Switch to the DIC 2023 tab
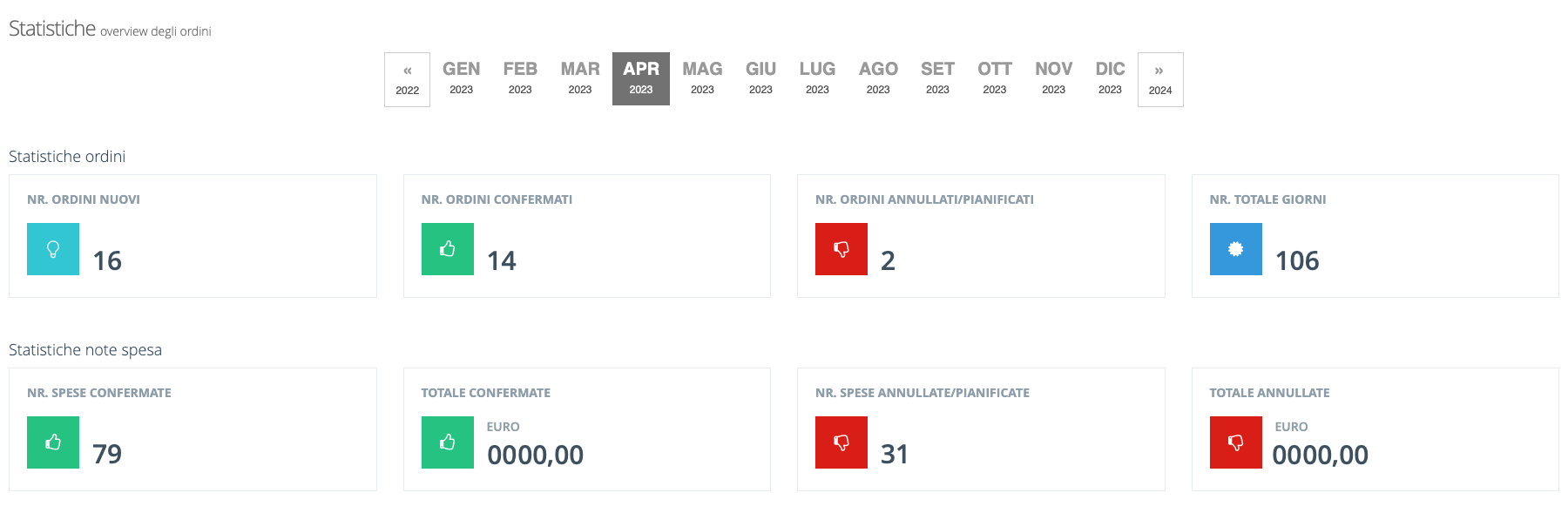This screenshot has width=1568, height=513. [1110, 78]
